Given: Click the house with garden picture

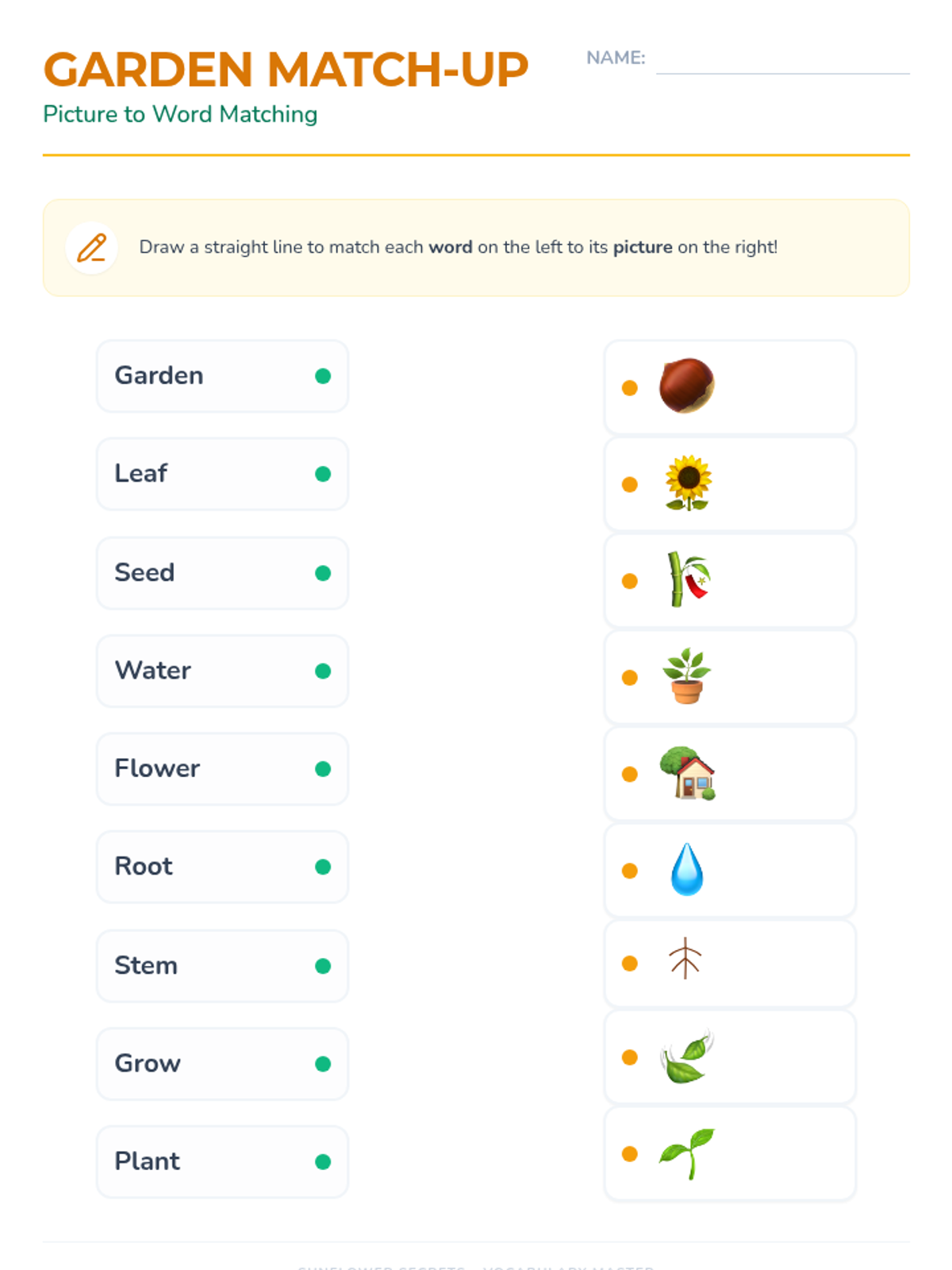Looking at the screenshot, I should click(687, 773).
